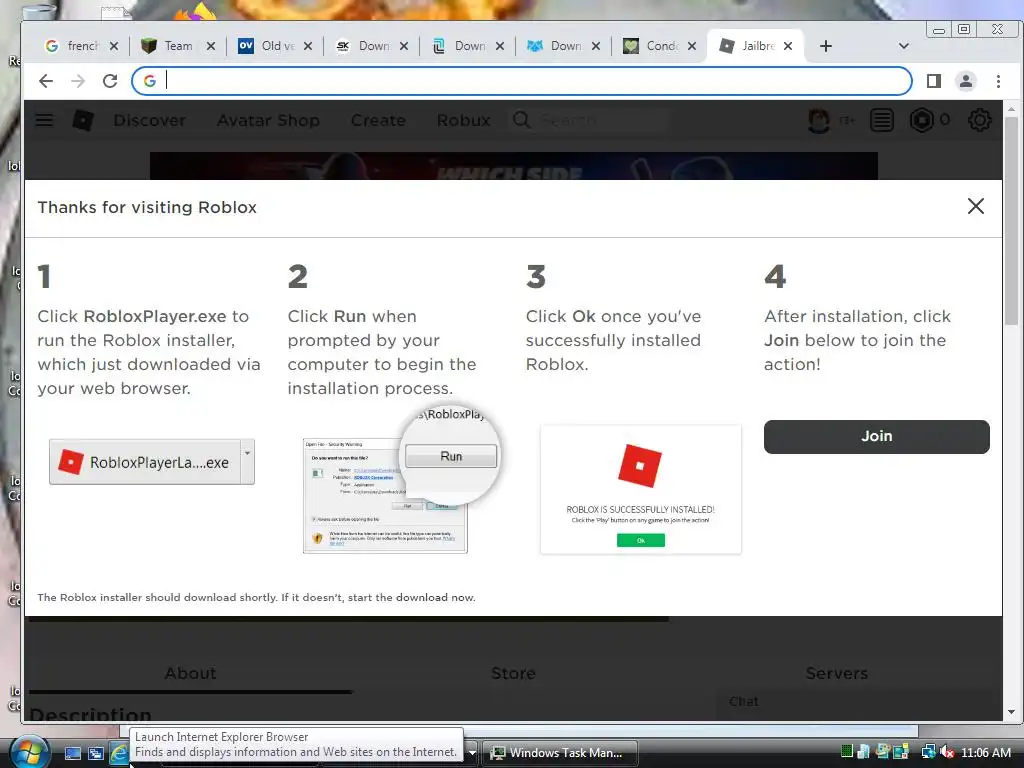Click the Show Desktop quick launch icon
The width and height of the screenshot is (1024, 768).
click(x=72, y=753)
